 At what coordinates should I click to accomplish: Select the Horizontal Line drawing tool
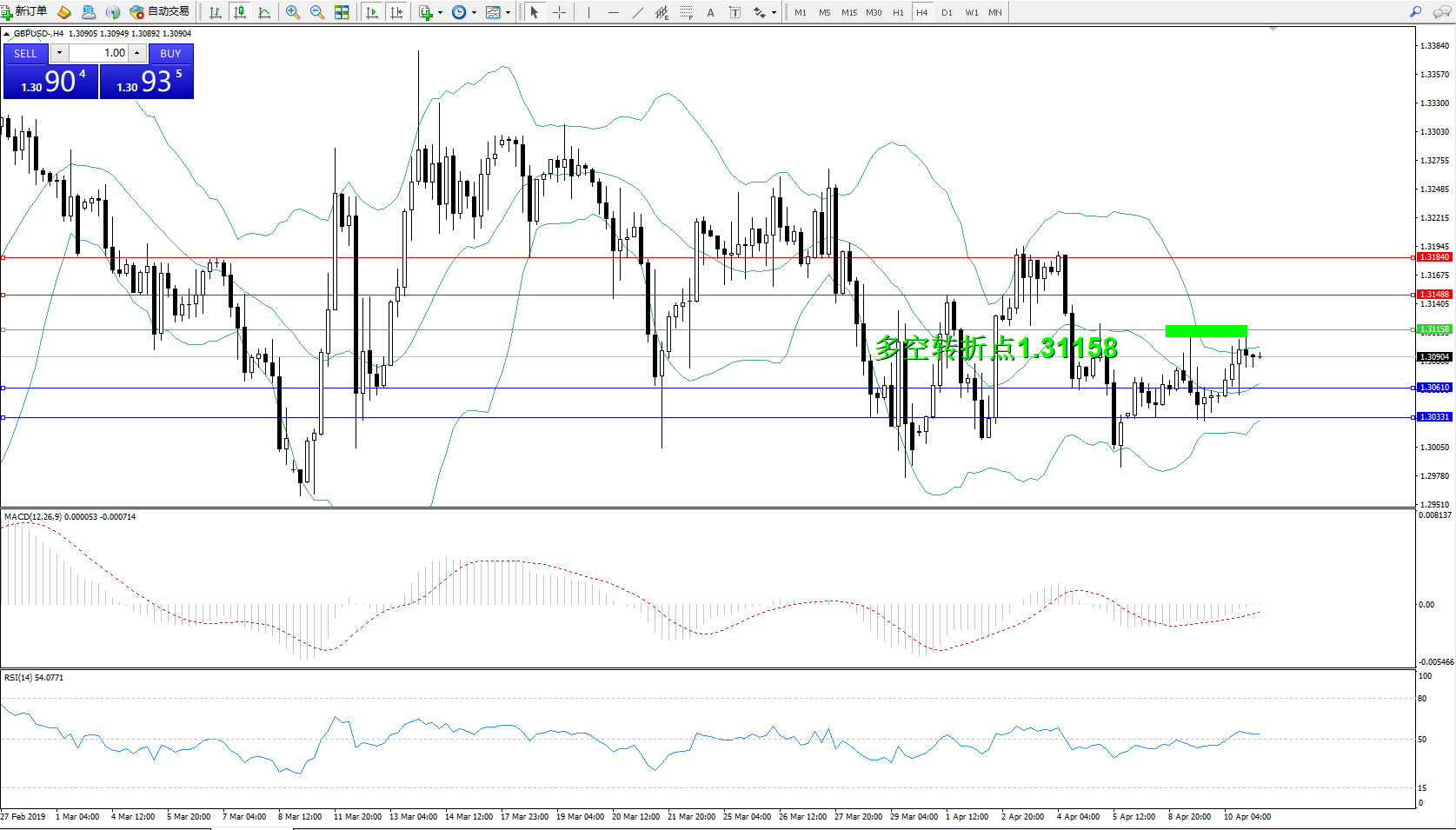[614, 12]
